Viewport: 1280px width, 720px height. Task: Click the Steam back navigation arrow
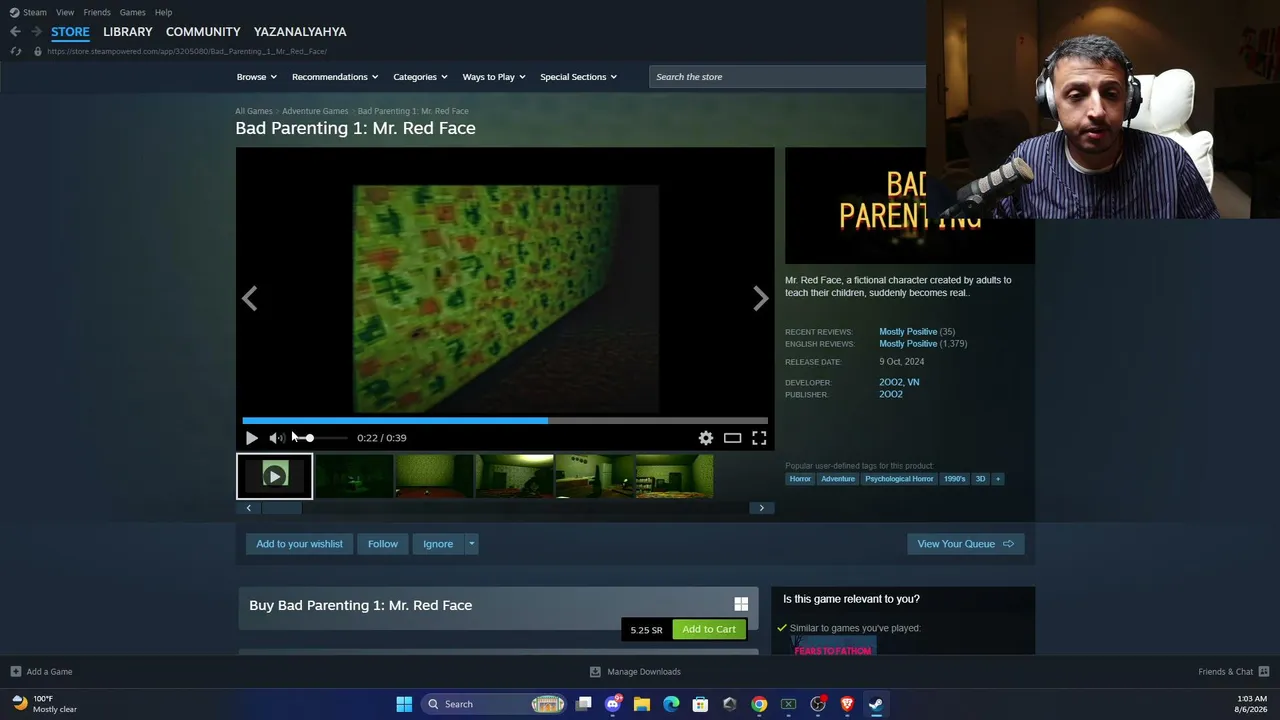point(15,32)
